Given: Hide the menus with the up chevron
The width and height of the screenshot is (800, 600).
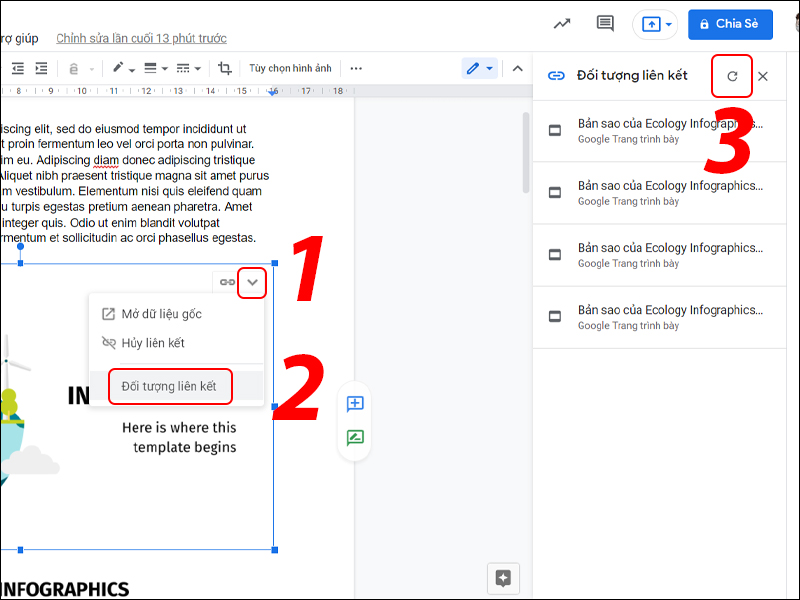Looking at the screenshot, I should pyautogui.click(x=517, y=68).
